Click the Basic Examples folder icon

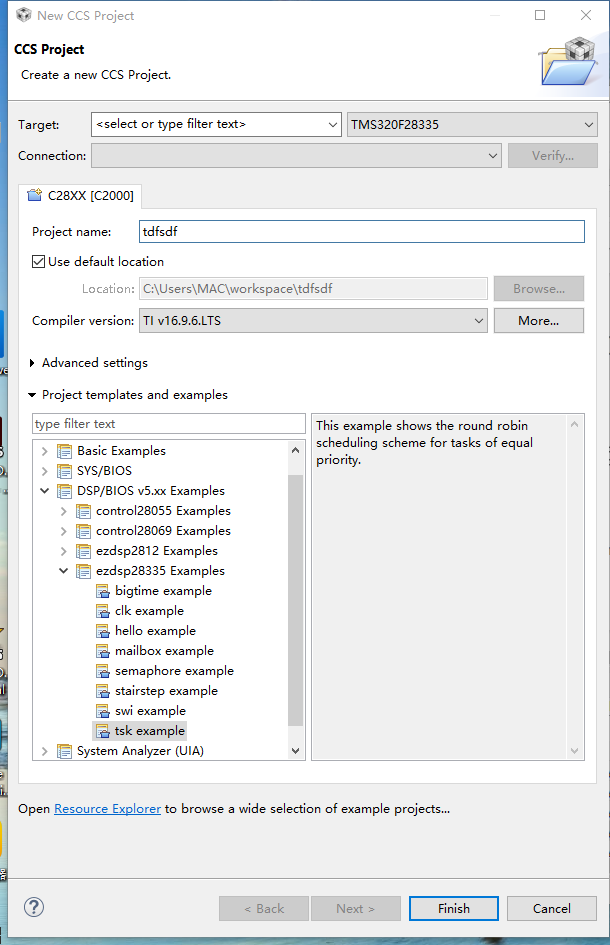coord(65,451)
